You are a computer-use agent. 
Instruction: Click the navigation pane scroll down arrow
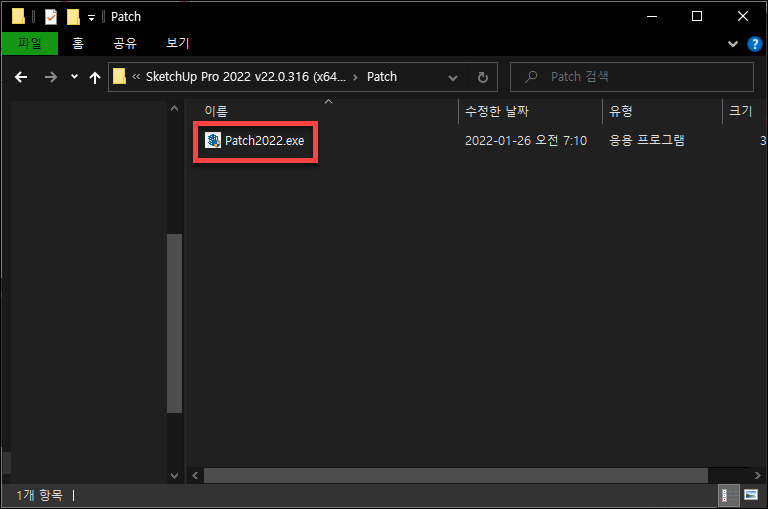point(174,475)
